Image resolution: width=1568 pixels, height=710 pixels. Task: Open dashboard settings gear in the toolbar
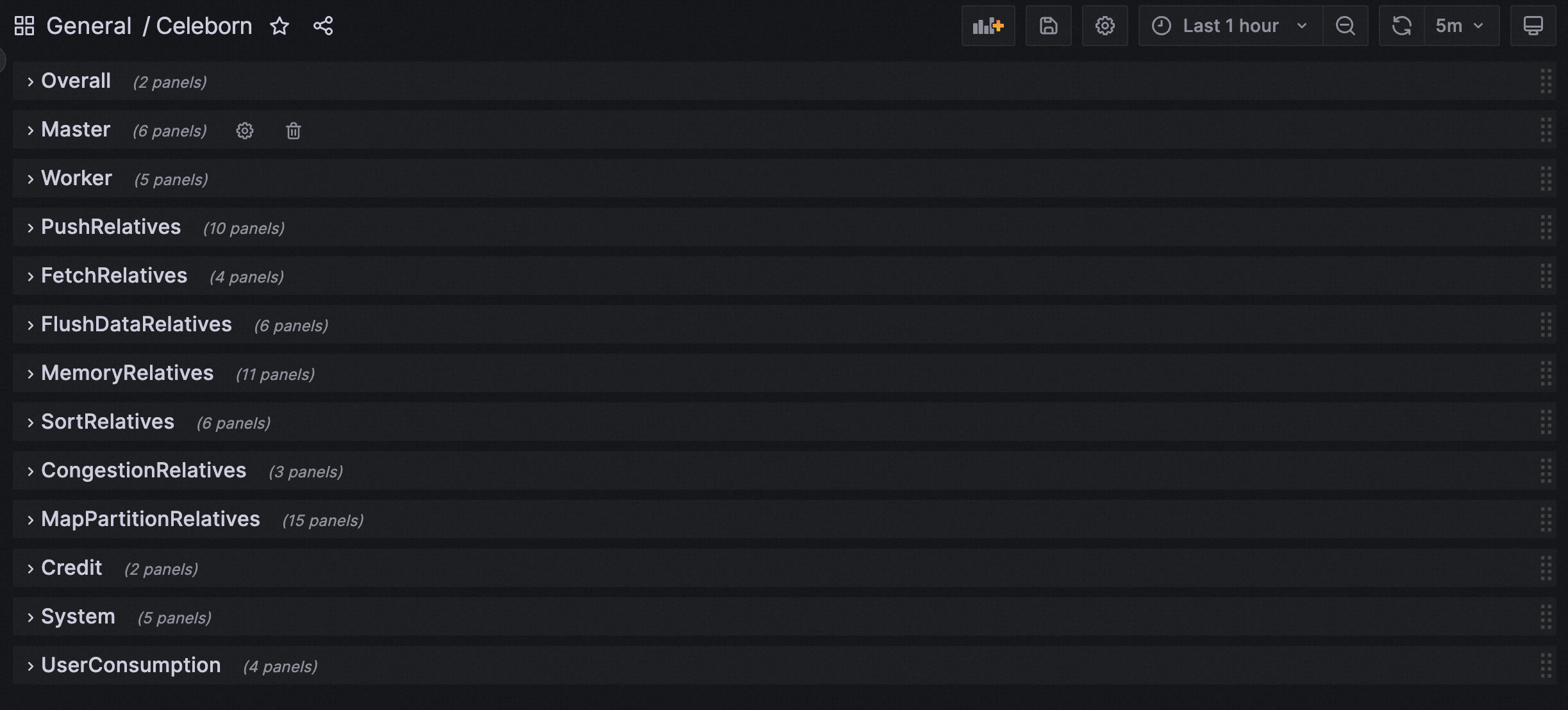(x=1105, y=26)
